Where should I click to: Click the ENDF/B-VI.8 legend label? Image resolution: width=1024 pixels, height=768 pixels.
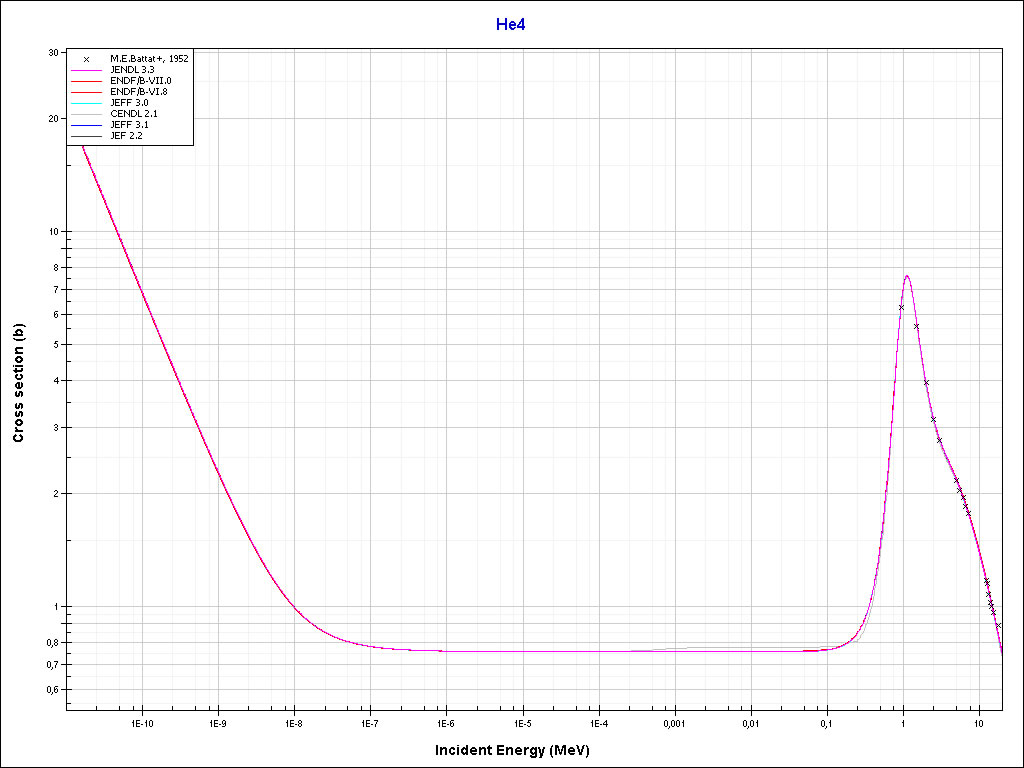(140, 92)
